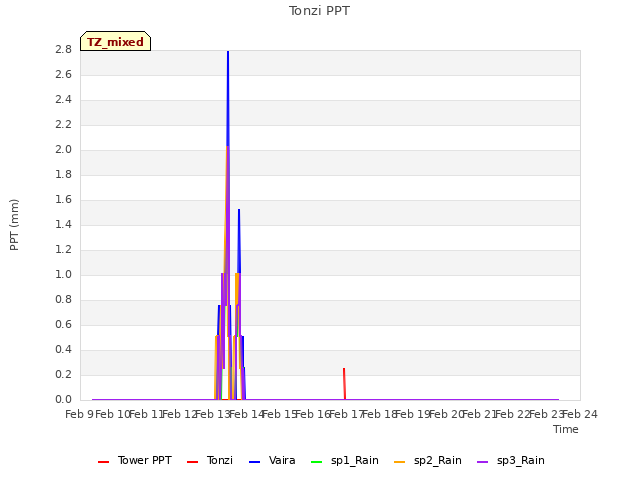This screenshot has width=640, height=480.
Task: Toggle the sp3_Rain legend entry
Action: (511, 461)
